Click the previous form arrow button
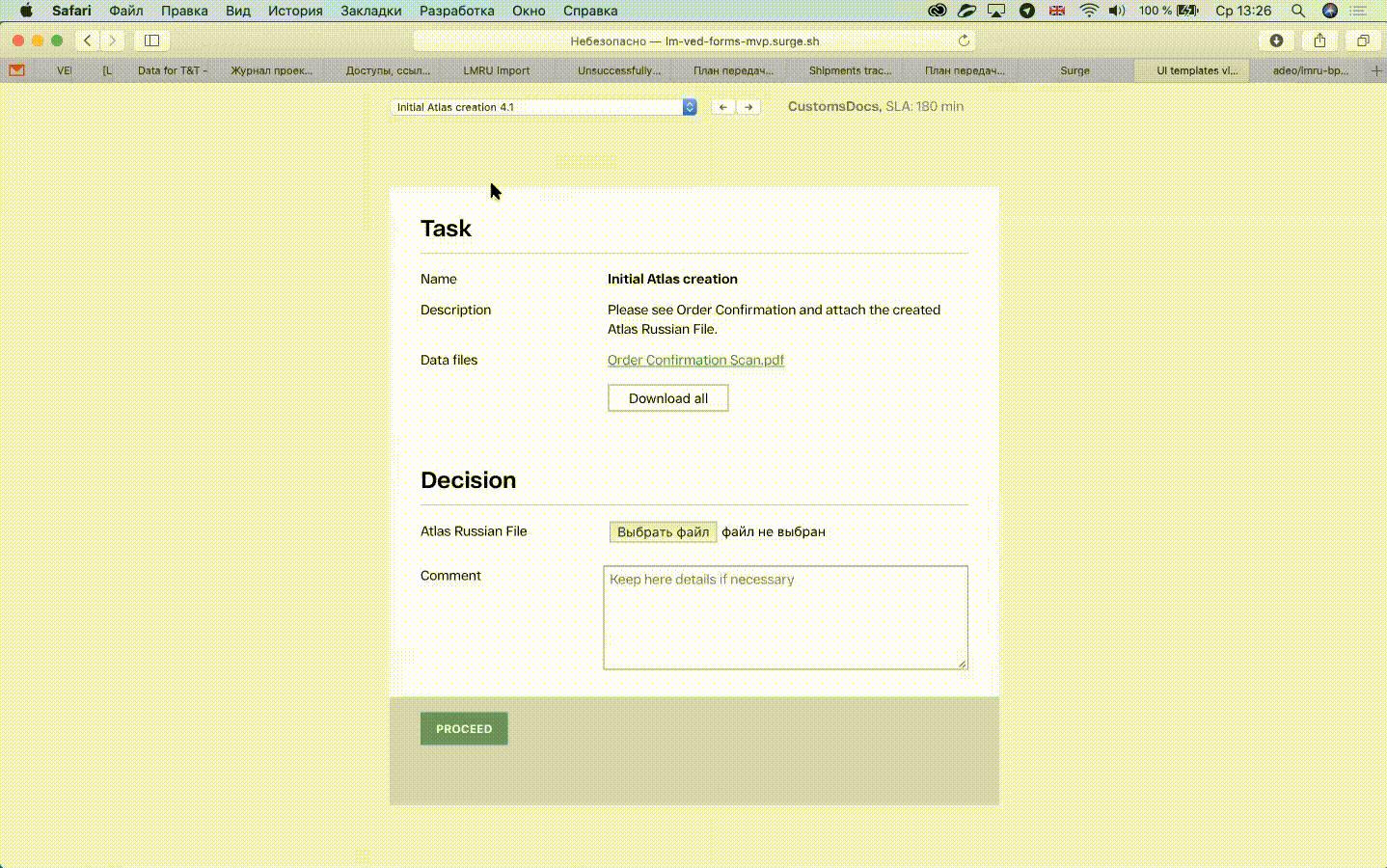 pos(722,107)
